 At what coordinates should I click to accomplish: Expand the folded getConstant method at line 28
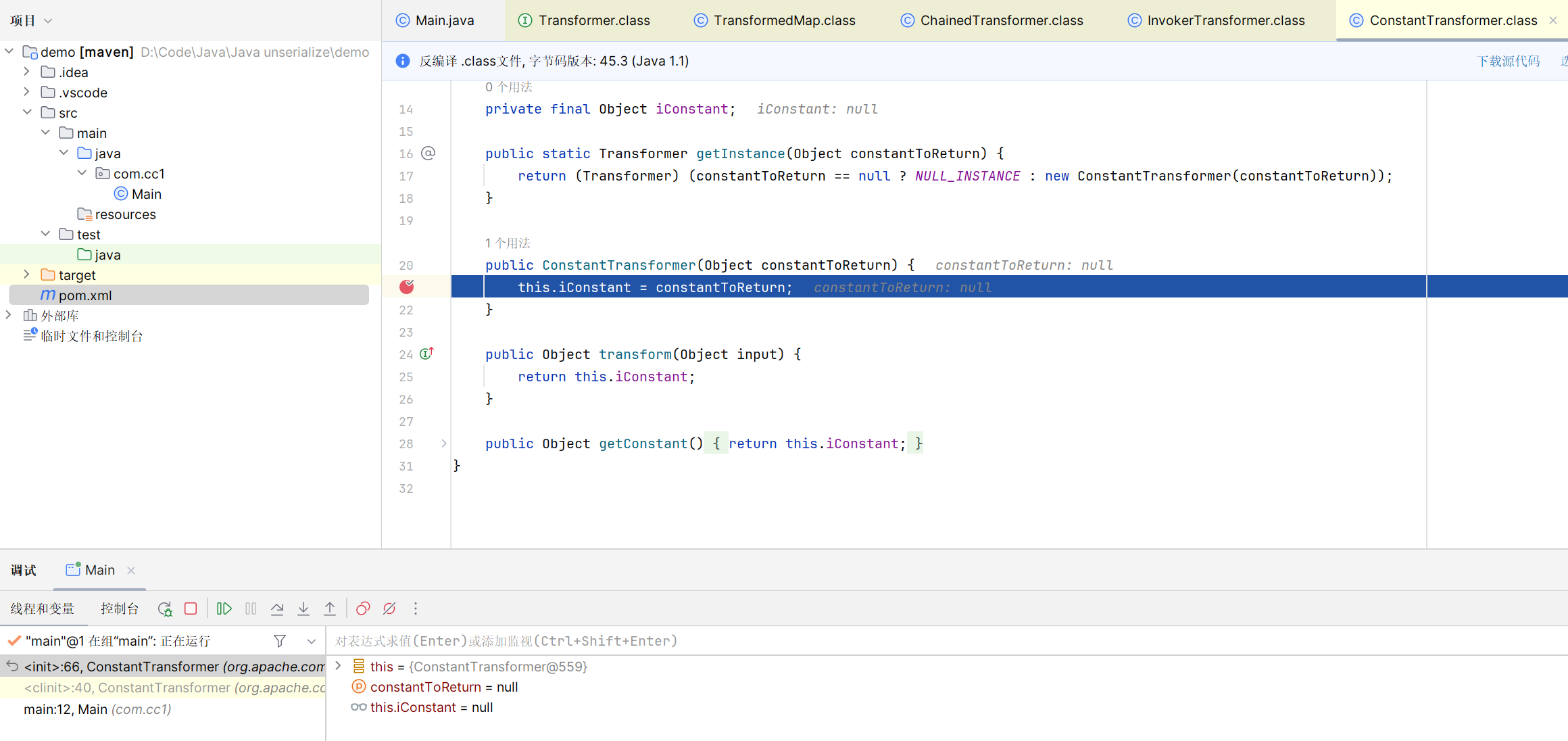pyautogui.click(x=444, y=444)
